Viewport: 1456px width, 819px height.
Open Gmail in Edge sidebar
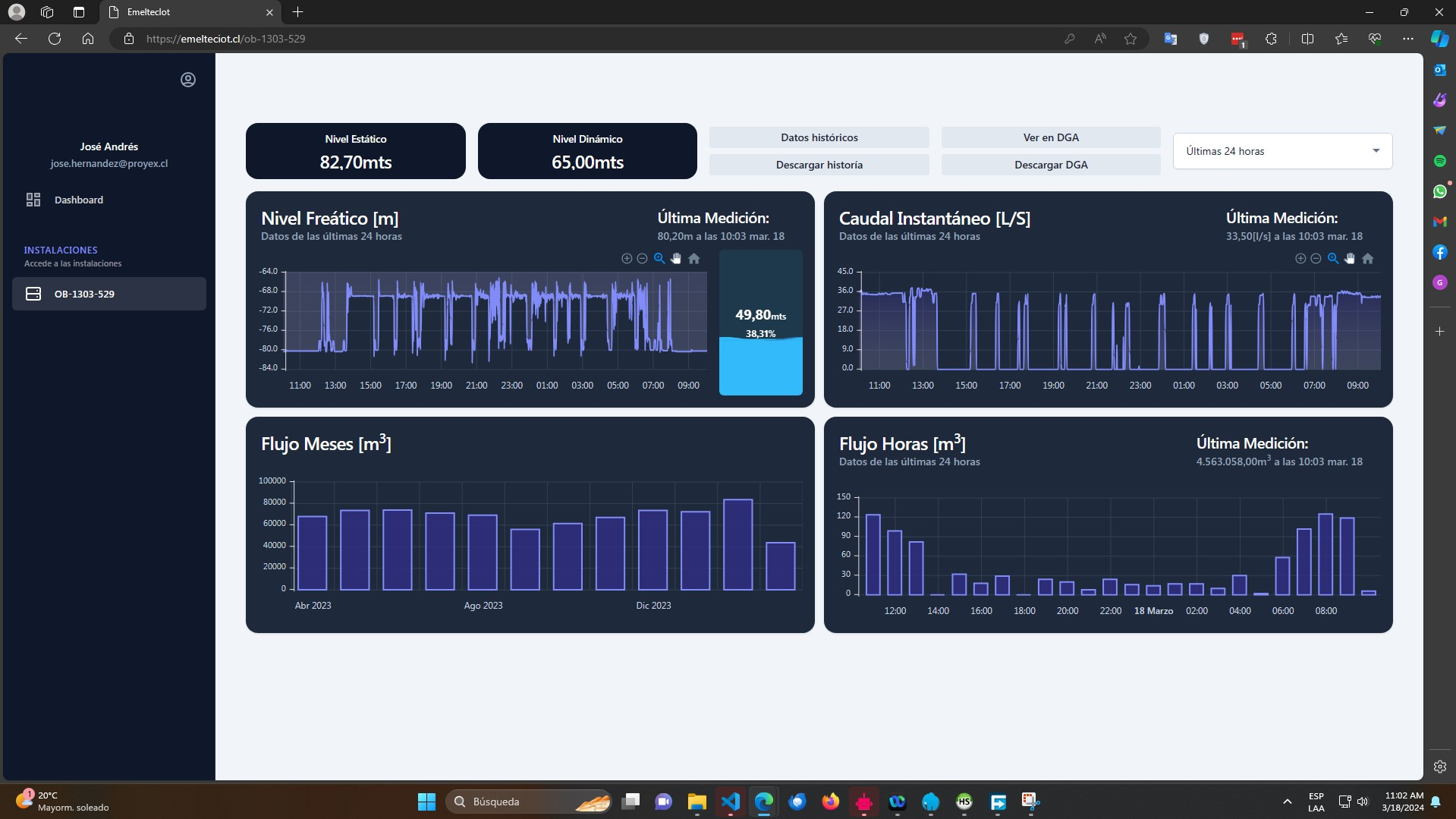[1440, 222]
